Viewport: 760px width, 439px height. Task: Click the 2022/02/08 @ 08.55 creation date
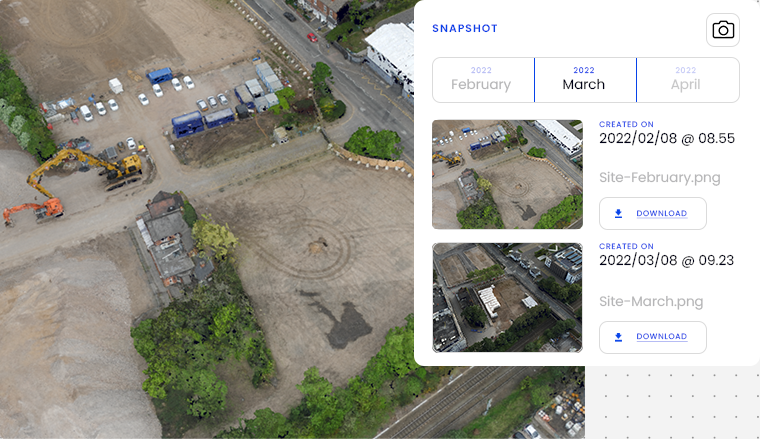click(666, 139)
